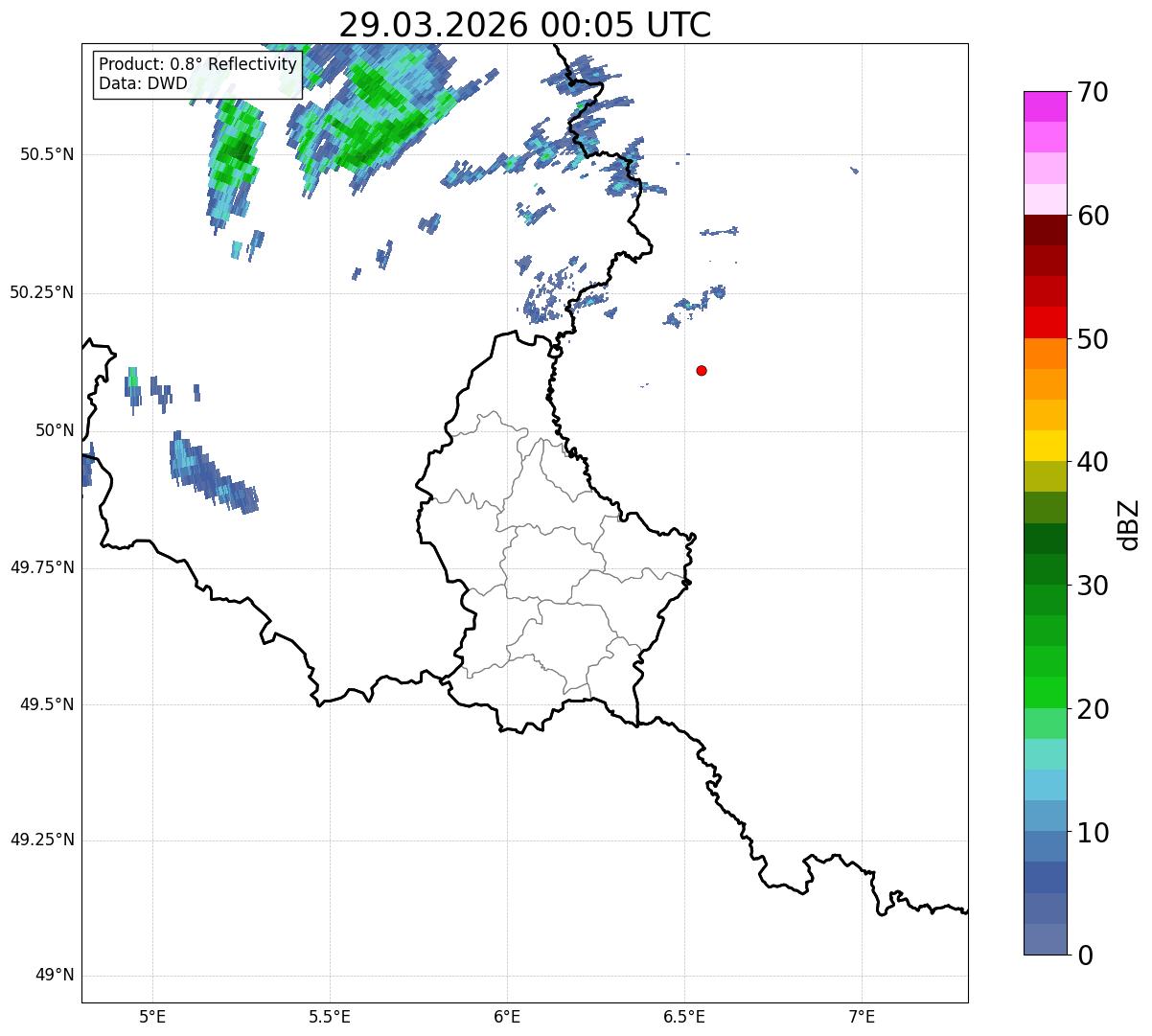Select the 10 dBZ colorbar tick label
The width and height of the screenshot is (1152, 1036).
pyautogui.click(x=1093, y=832)
